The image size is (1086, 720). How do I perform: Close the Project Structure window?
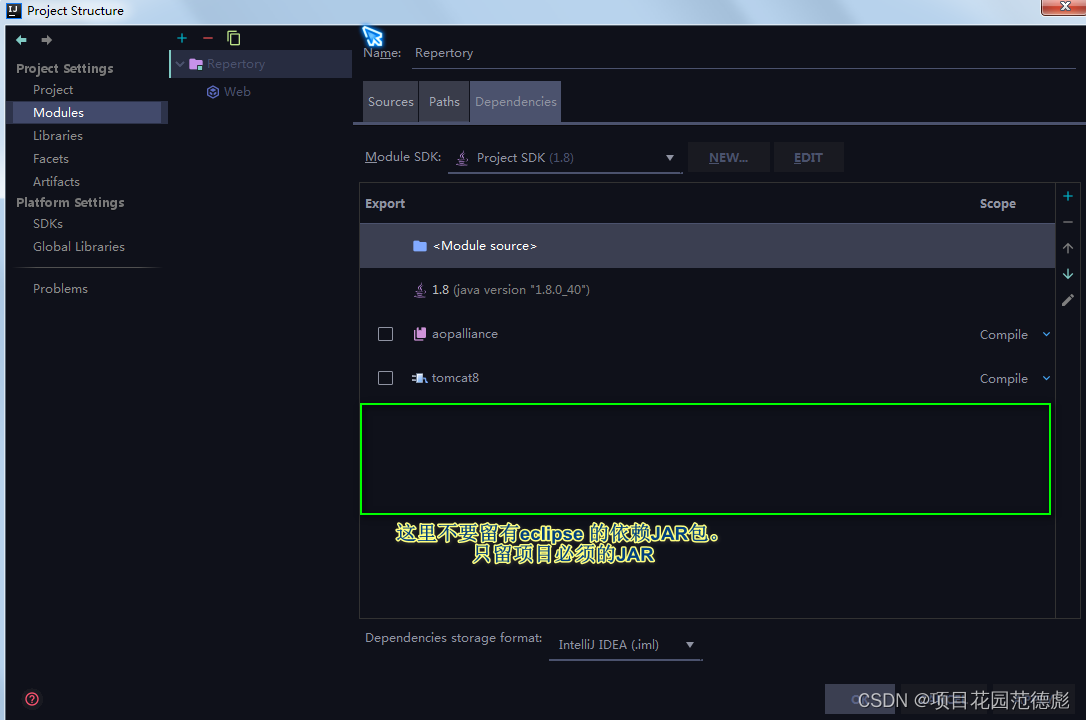(1064, 7)
